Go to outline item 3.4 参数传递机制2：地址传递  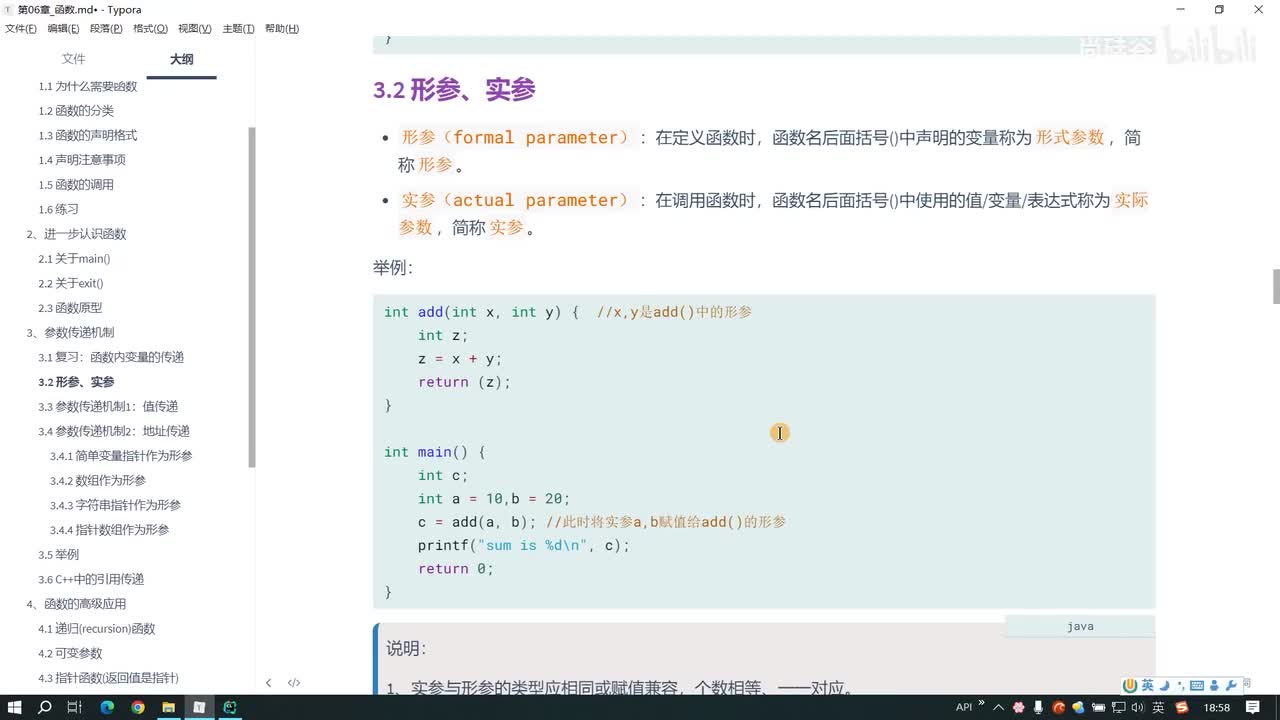pos(114,431)
